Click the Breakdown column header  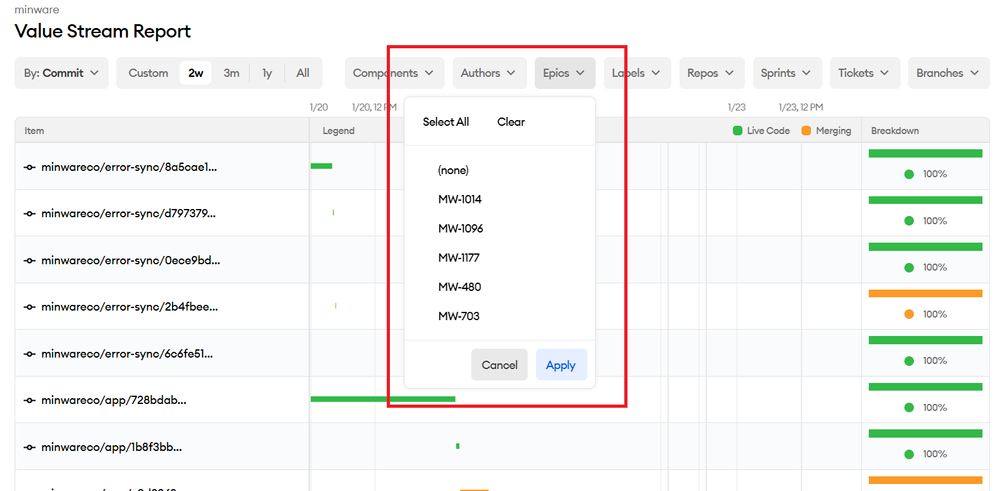895,131
